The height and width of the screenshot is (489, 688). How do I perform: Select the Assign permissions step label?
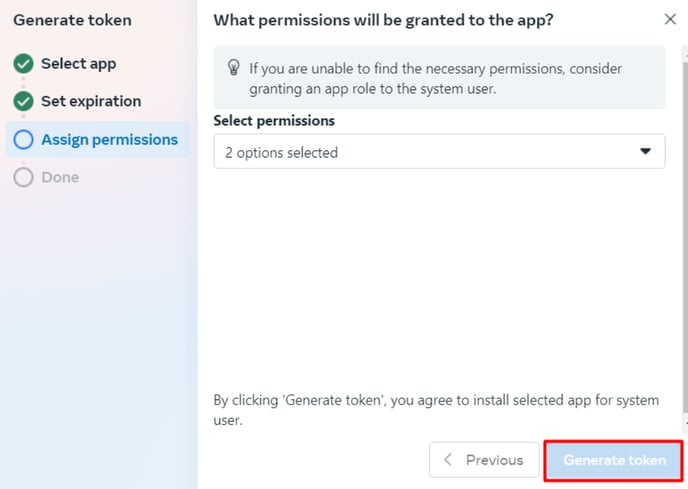(x=109, y=140)
